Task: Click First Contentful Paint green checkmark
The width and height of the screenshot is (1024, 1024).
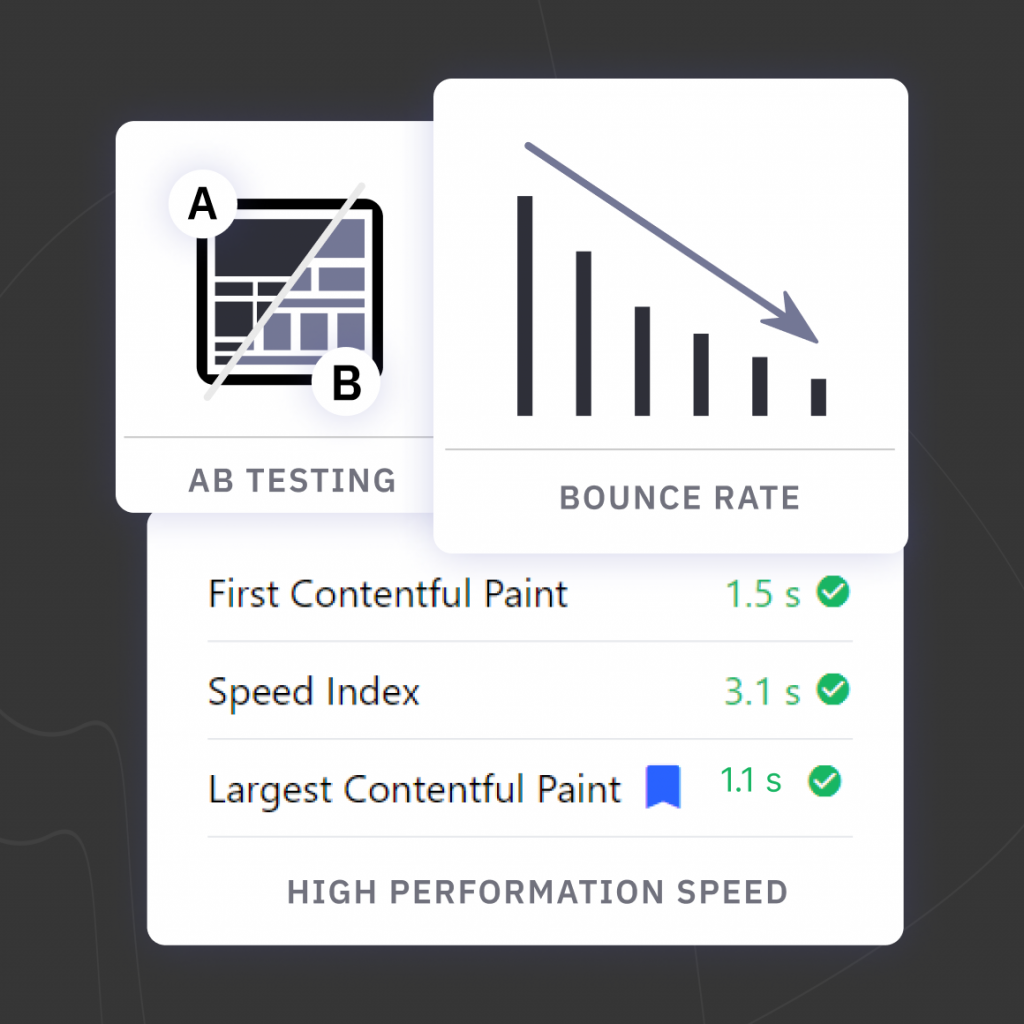Action: [833, 592]
